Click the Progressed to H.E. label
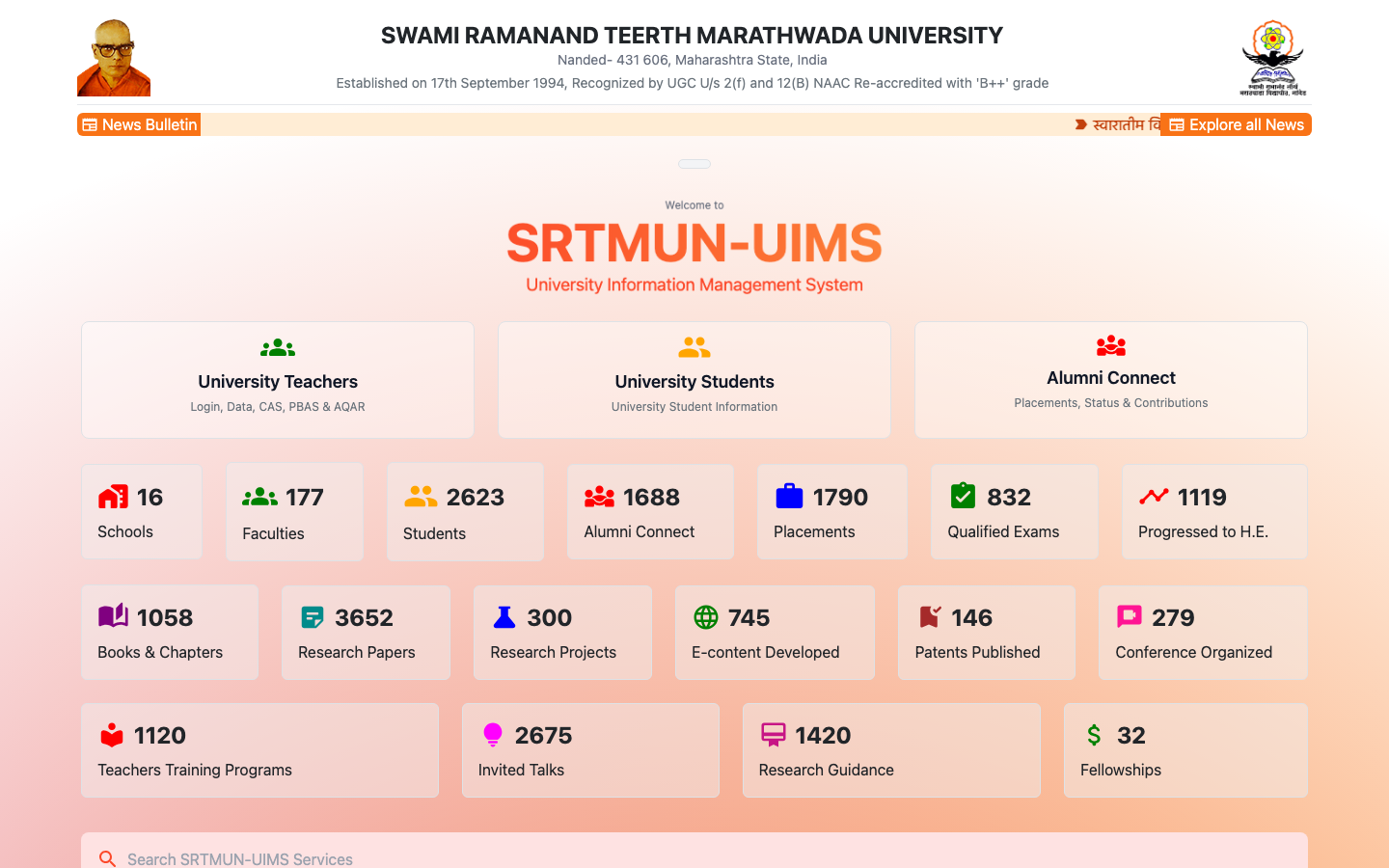 click(x=1203, y=531)
